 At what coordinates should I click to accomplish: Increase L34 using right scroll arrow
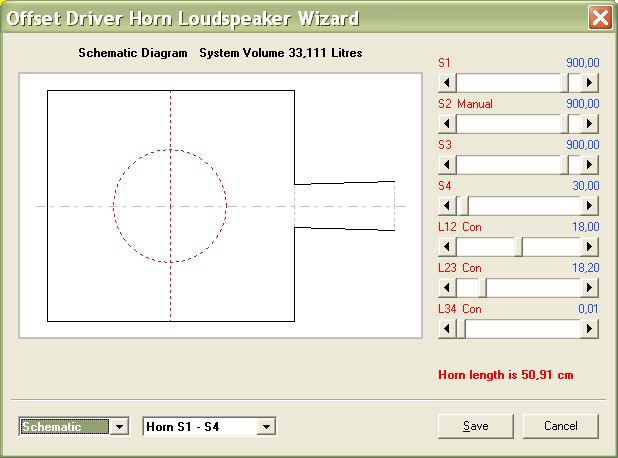pos(589,329)
